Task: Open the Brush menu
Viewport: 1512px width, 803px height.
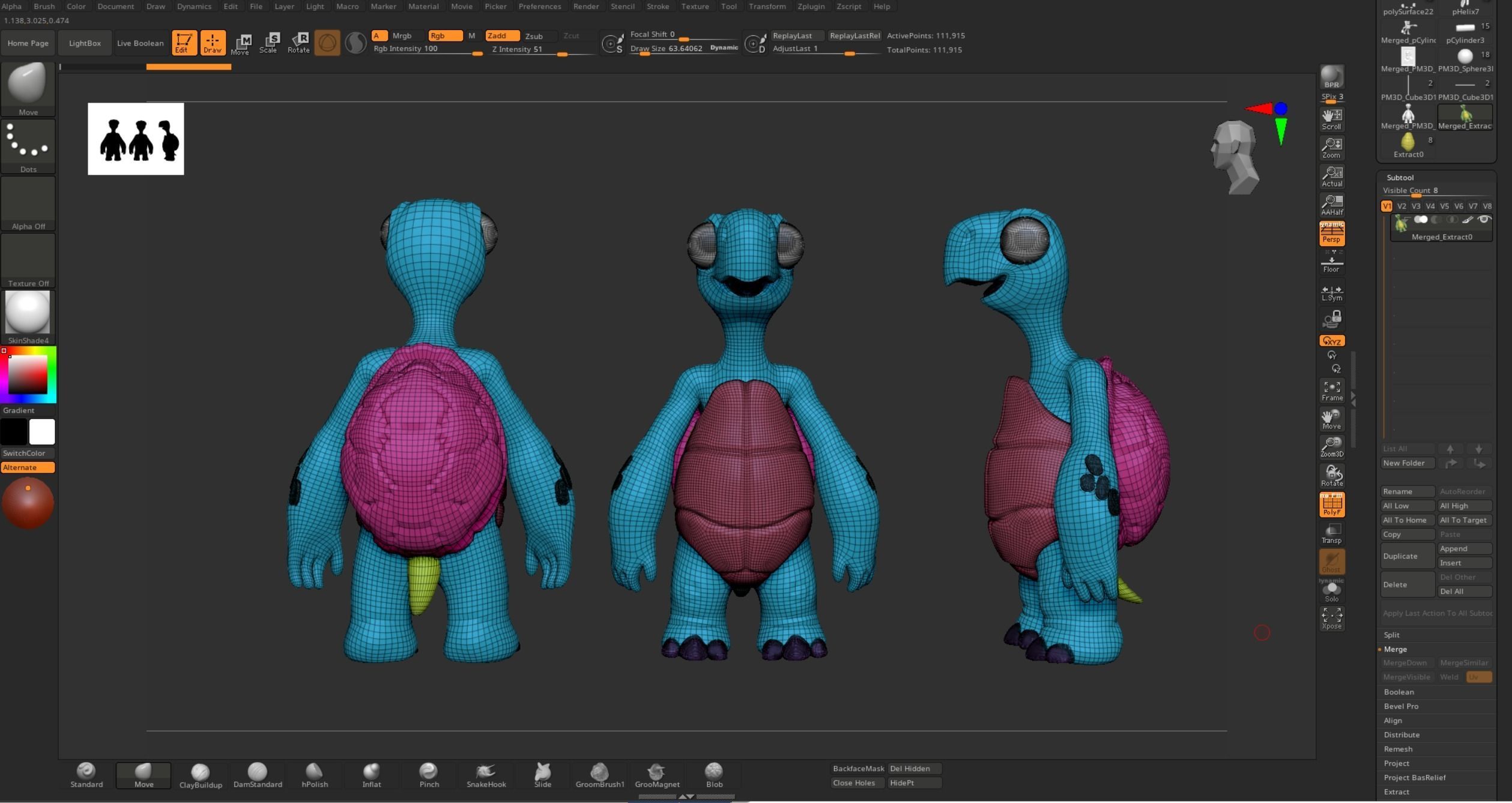Action: click(44, 6)
